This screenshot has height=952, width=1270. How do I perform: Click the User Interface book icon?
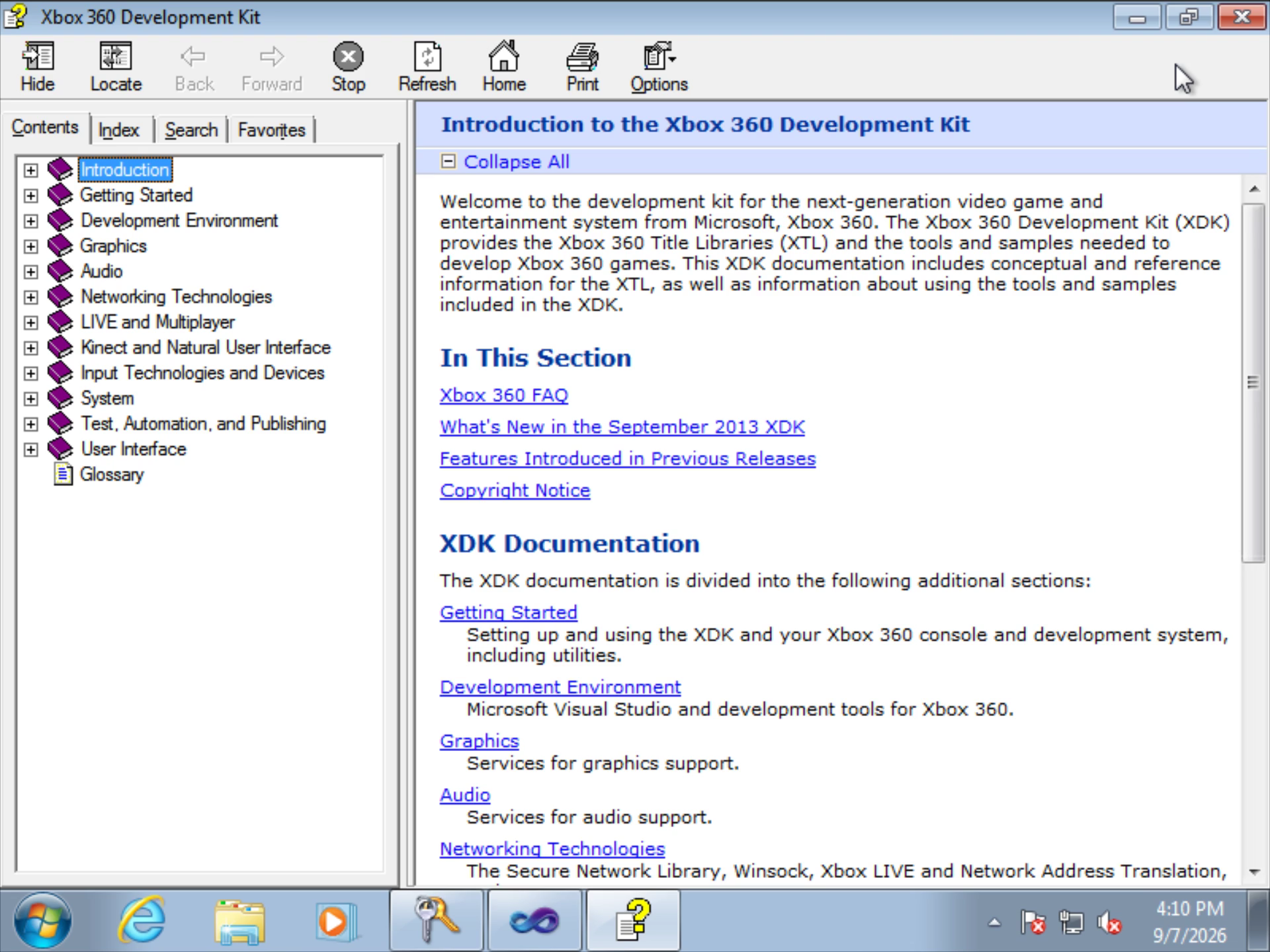[x=60, y=449]
